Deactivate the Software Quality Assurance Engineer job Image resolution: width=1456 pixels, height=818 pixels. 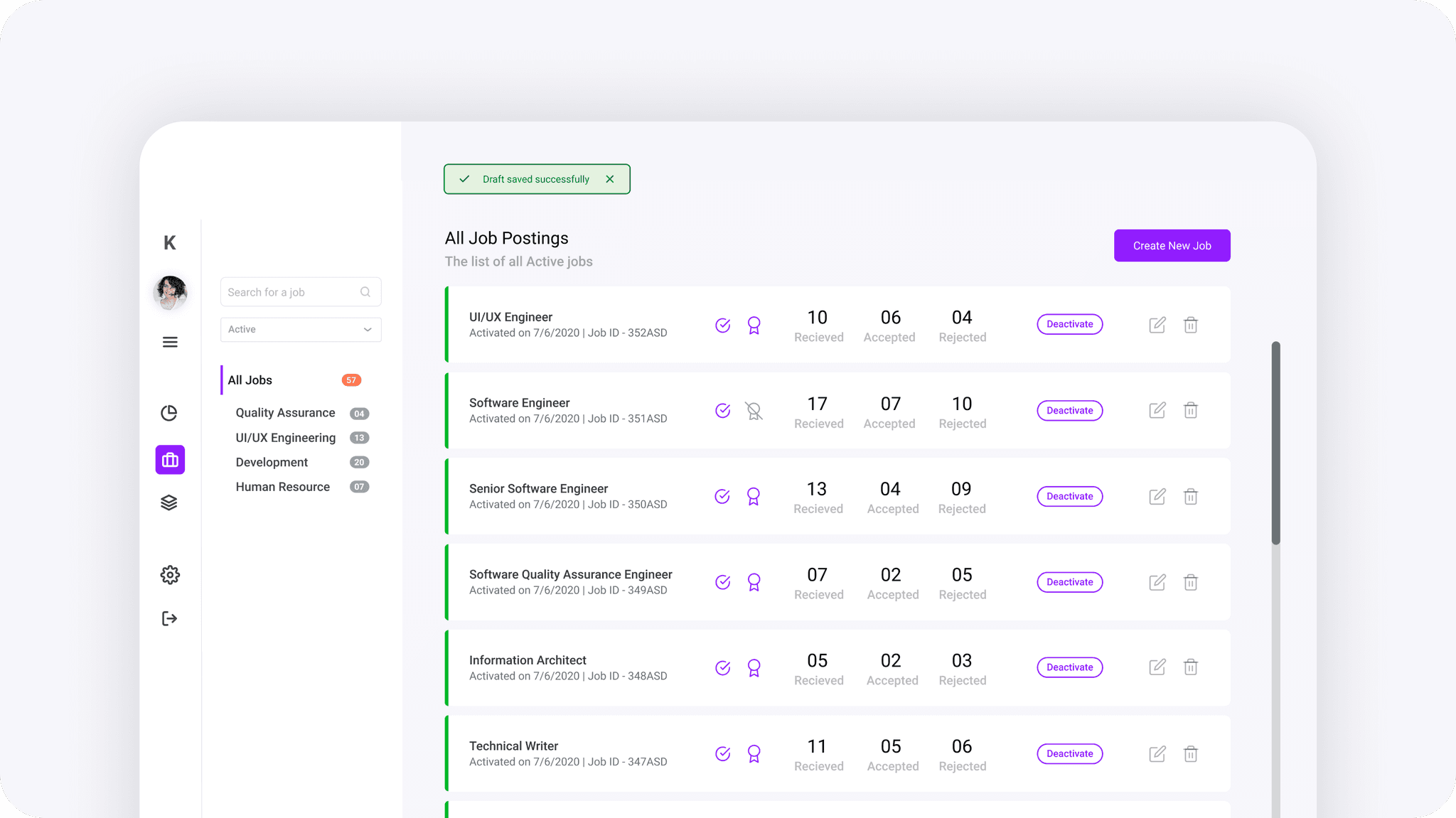pos(1070,582)
